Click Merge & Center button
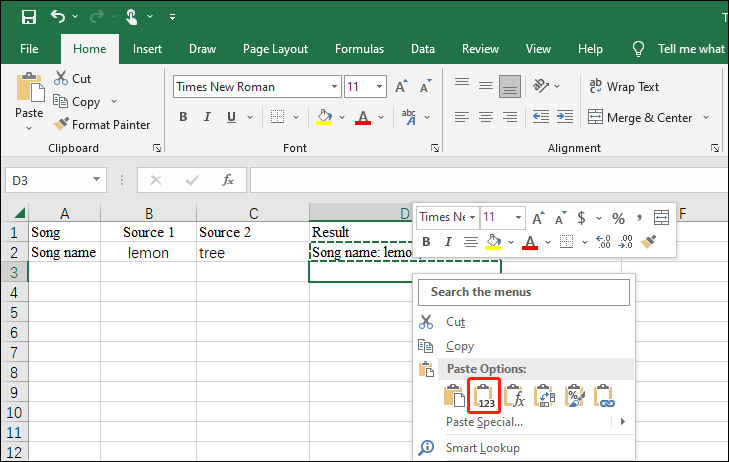Image resolution: width=729 pixels, height=462 pixels. tap(640, 118)
